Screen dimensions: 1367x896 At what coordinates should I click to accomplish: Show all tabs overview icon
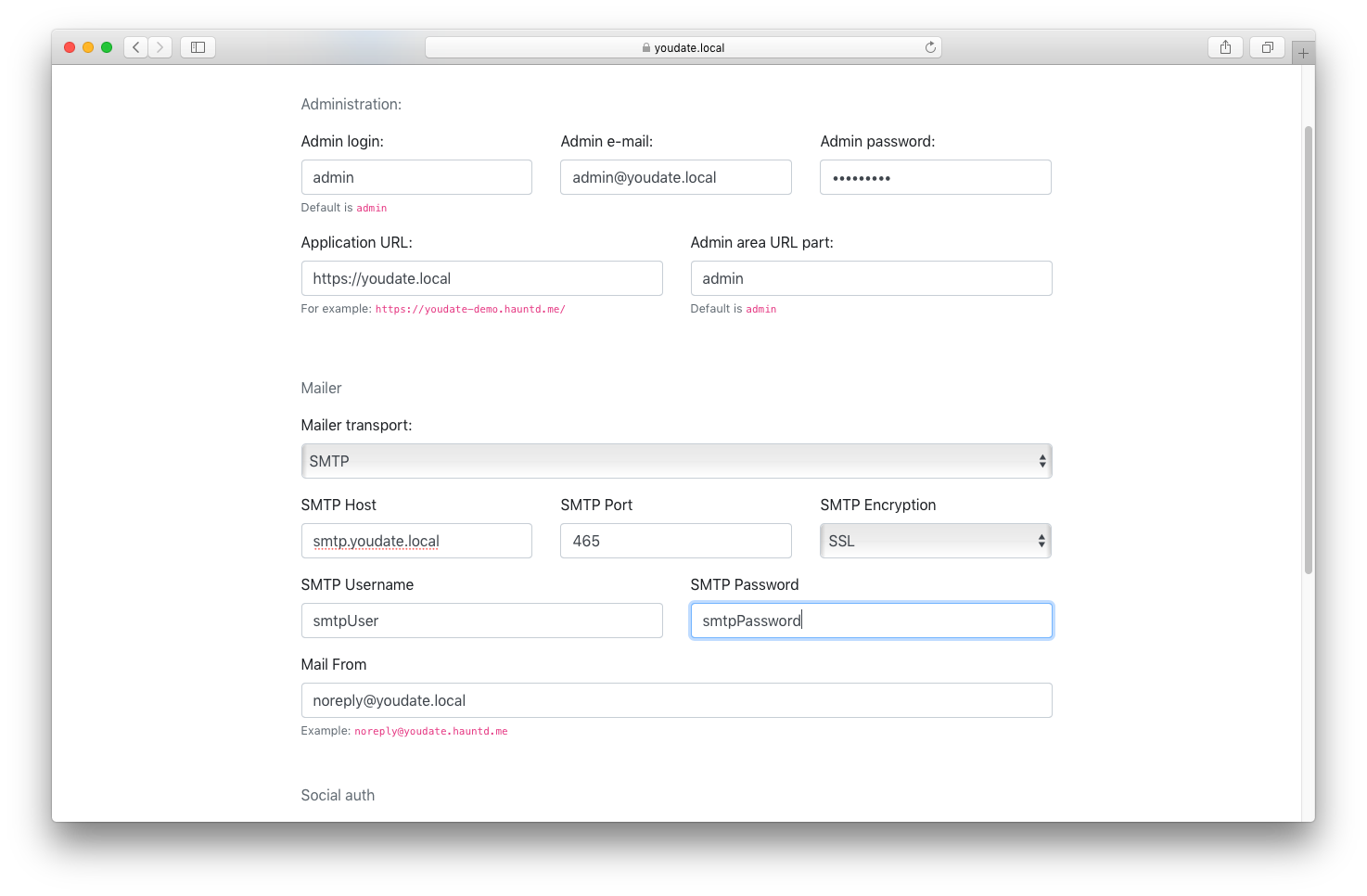coord(1267,47)
